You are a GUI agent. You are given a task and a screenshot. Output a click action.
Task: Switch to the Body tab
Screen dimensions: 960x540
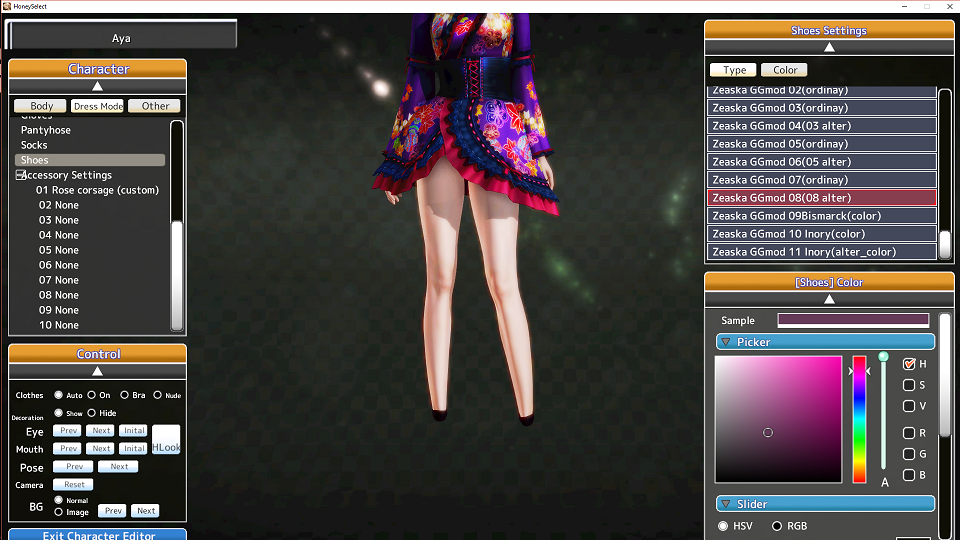click(41, 106)
